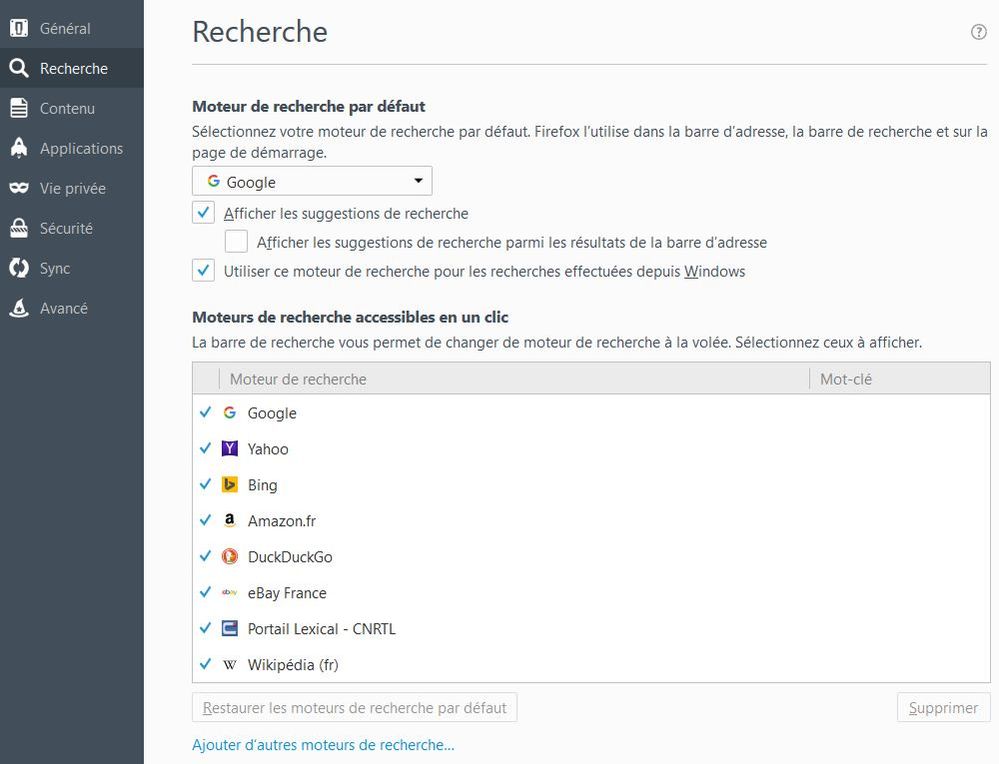This screenshot has width=999, height=764.
Task: Click the Yahoo search engine icon
Action: click(230, 449)
